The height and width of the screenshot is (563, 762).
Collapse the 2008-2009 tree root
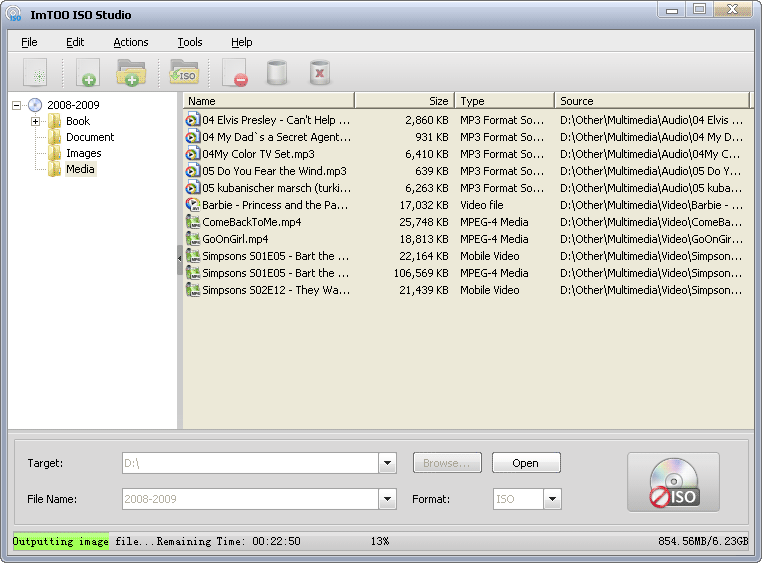tap(17, 105)
